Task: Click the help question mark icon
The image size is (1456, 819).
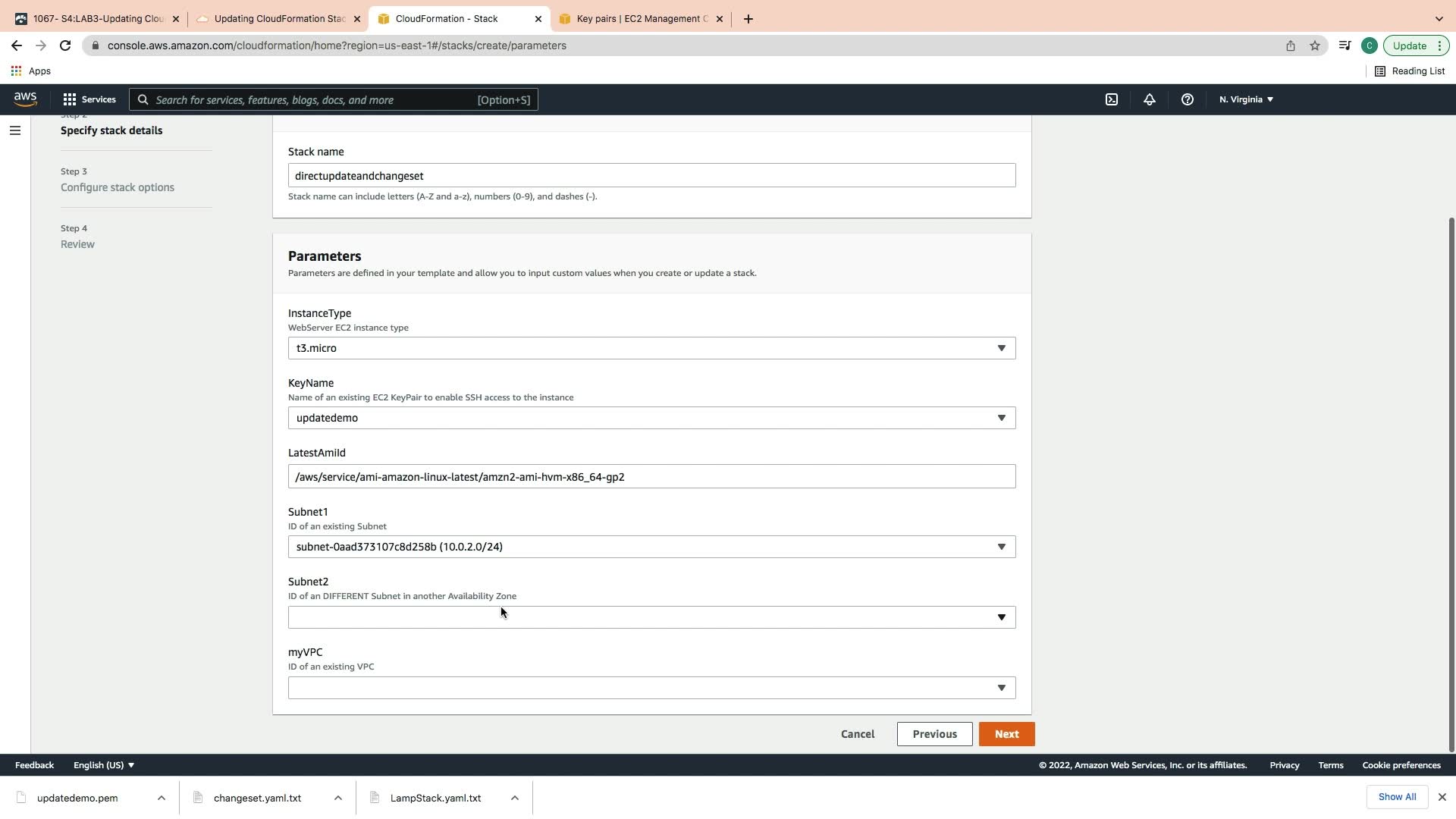Action: click(1187, 99)
